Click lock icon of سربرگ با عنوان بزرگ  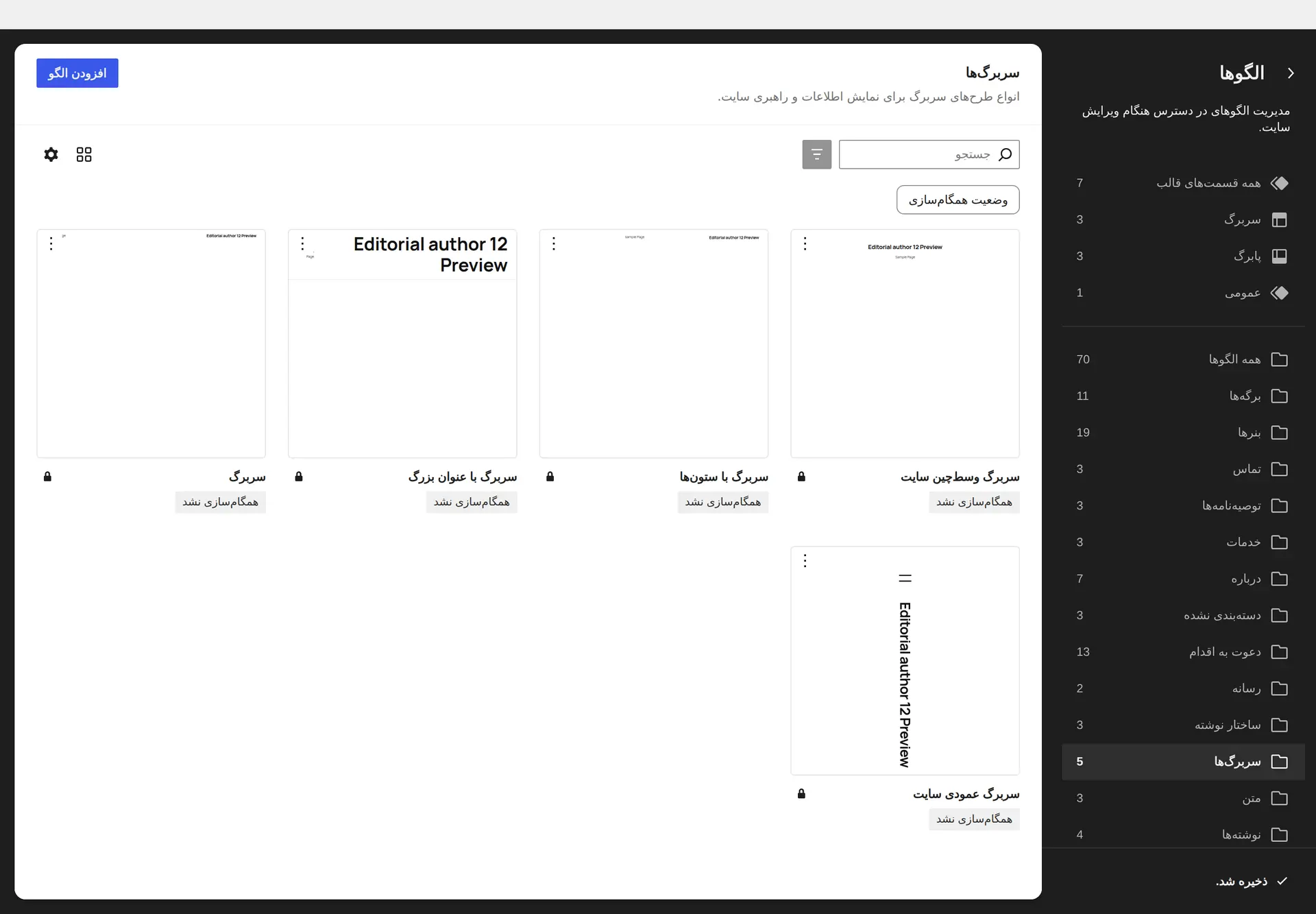click(299, 477)
